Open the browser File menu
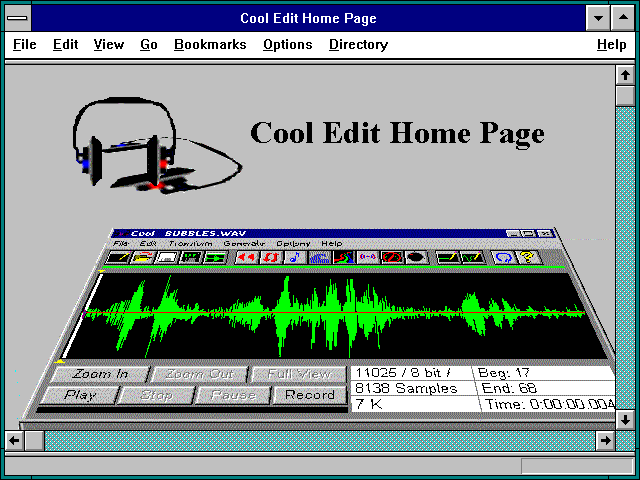Viewport: 640px width, 480px height. [x=24, y=44]
